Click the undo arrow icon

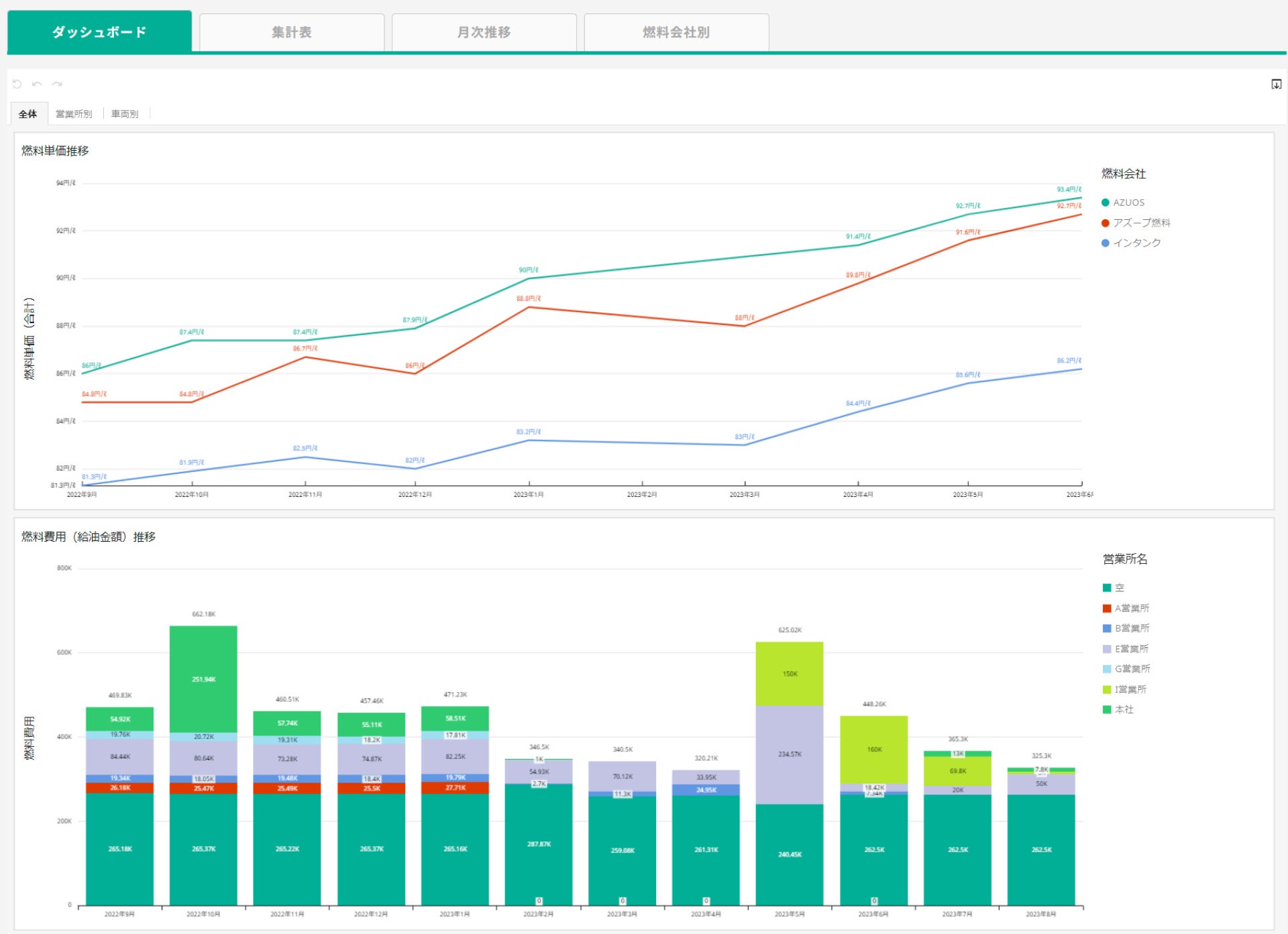coord(37,84)
